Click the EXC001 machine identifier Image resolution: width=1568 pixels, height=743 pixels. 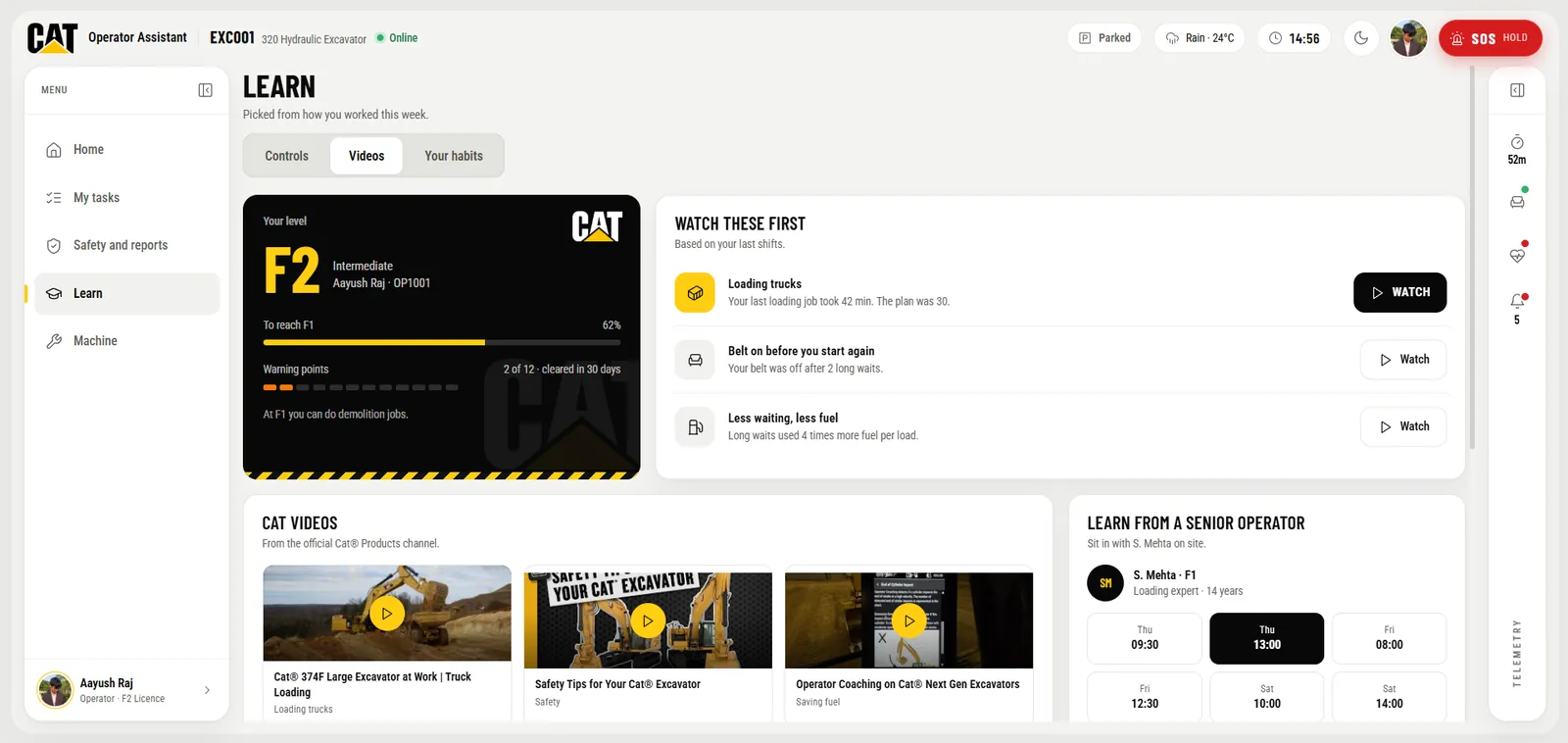tap(232, 37)
